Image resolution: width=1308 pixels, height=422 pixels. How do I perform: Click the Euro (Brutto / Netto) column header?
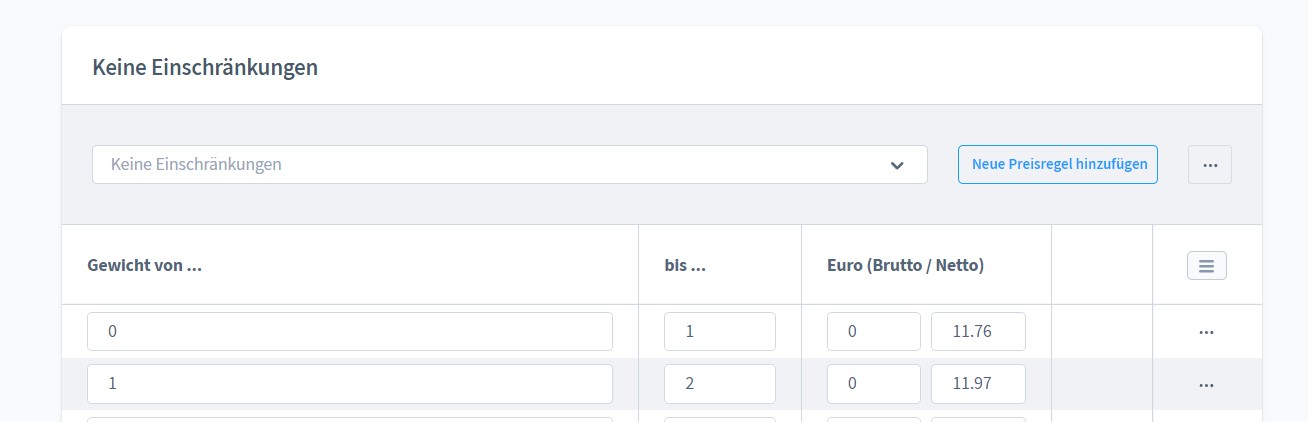pyautogui.click(x=906, y=265)
